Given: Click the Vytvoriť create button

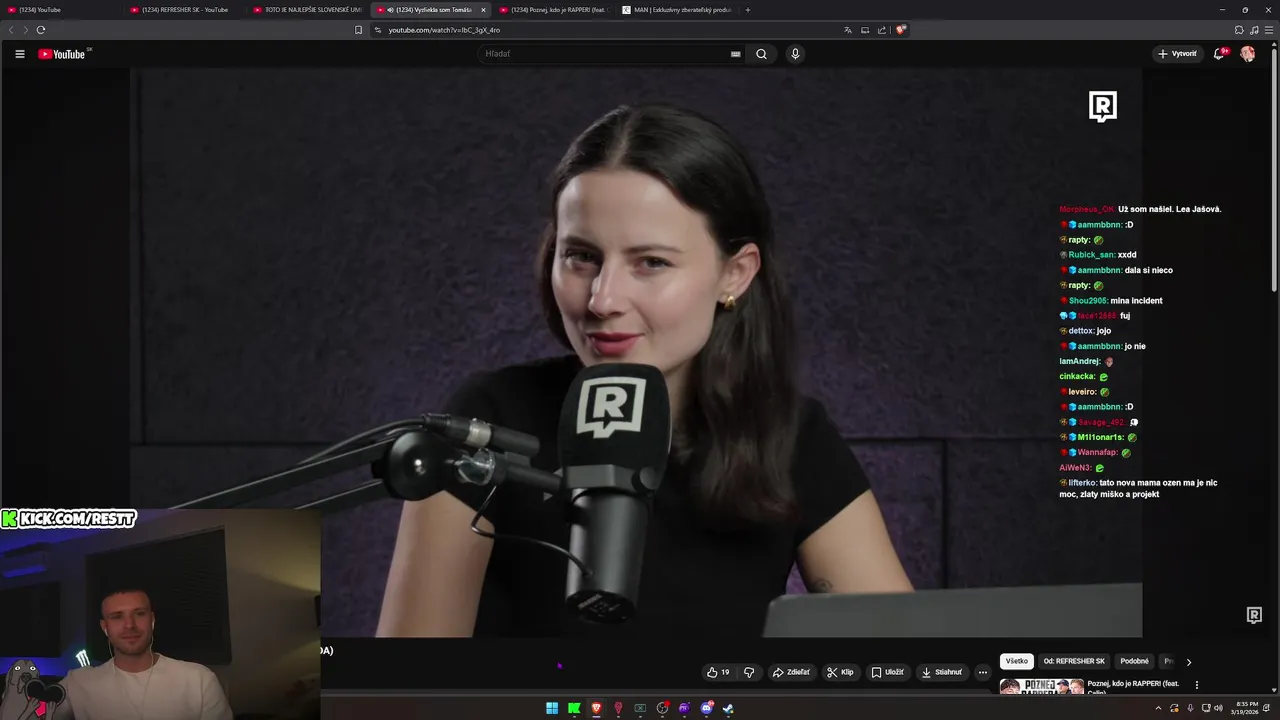Looking at the screenshot, I should tap(1177, 54).
